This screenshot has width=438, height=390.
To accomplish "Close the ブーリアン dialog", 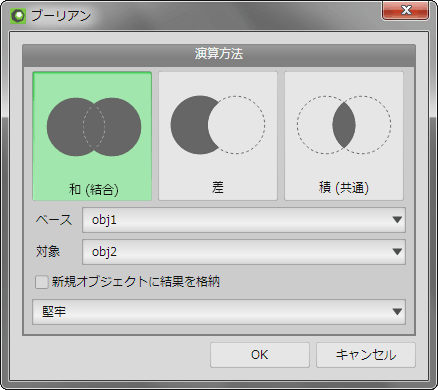I will (405, 11).
